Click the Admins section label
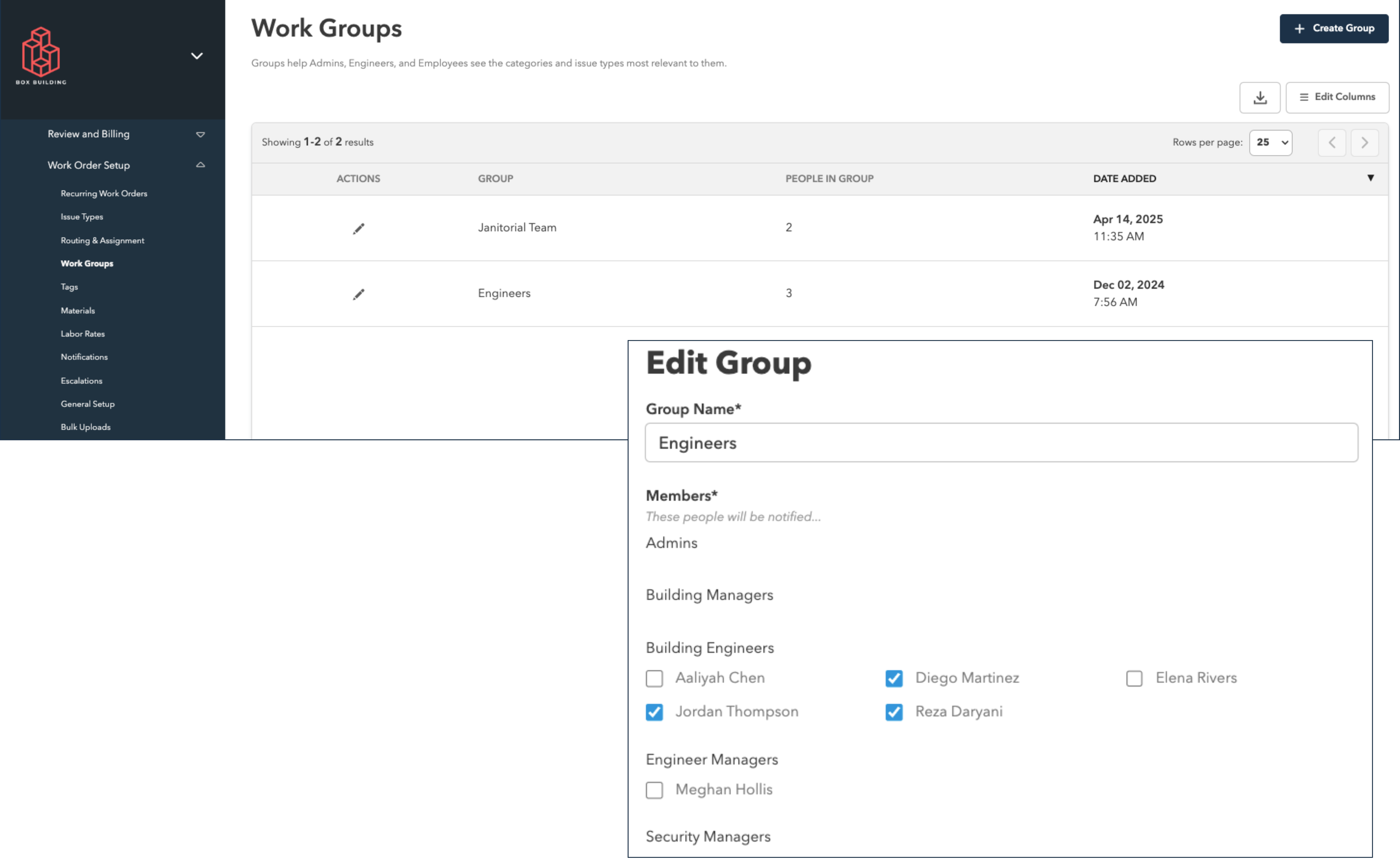 pos(671,543)
